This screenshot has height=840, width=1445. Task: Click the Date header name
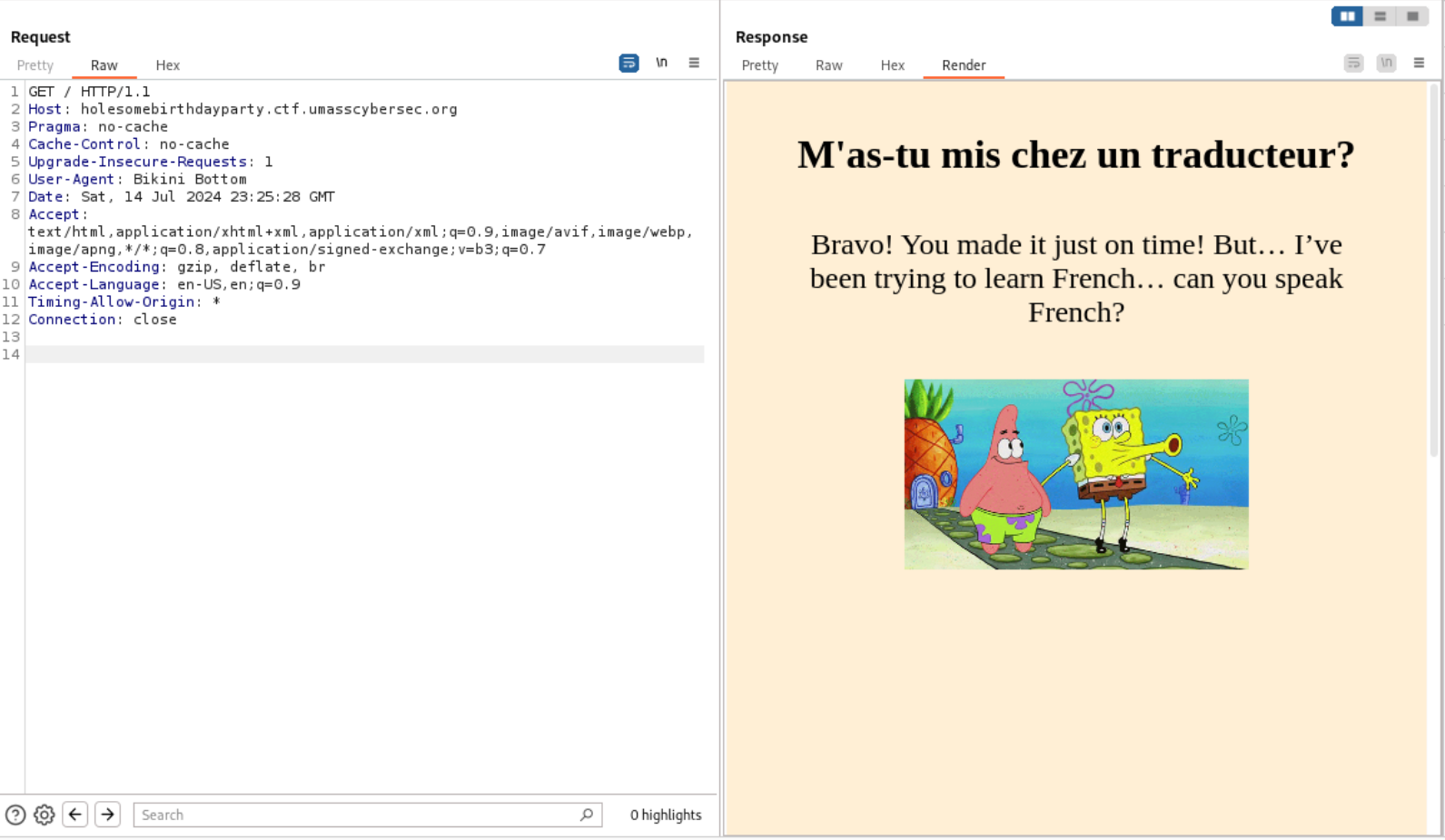point(45,196)
